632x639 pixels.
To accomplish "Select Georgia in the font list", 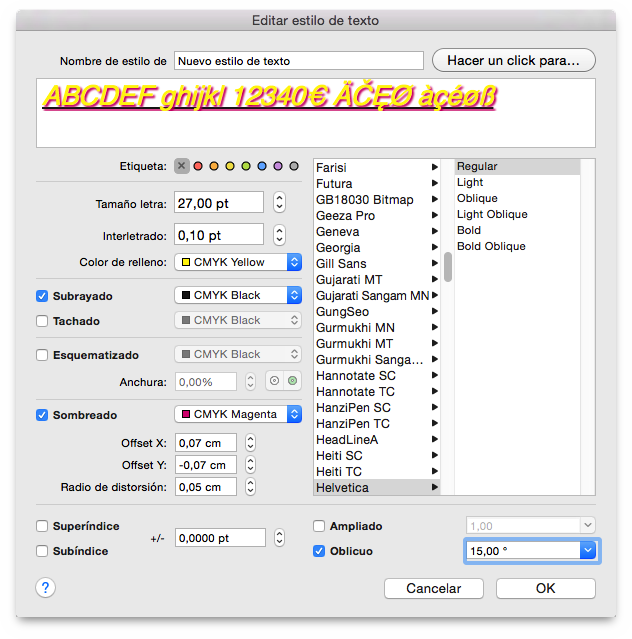I will click(x=338, y=247).
